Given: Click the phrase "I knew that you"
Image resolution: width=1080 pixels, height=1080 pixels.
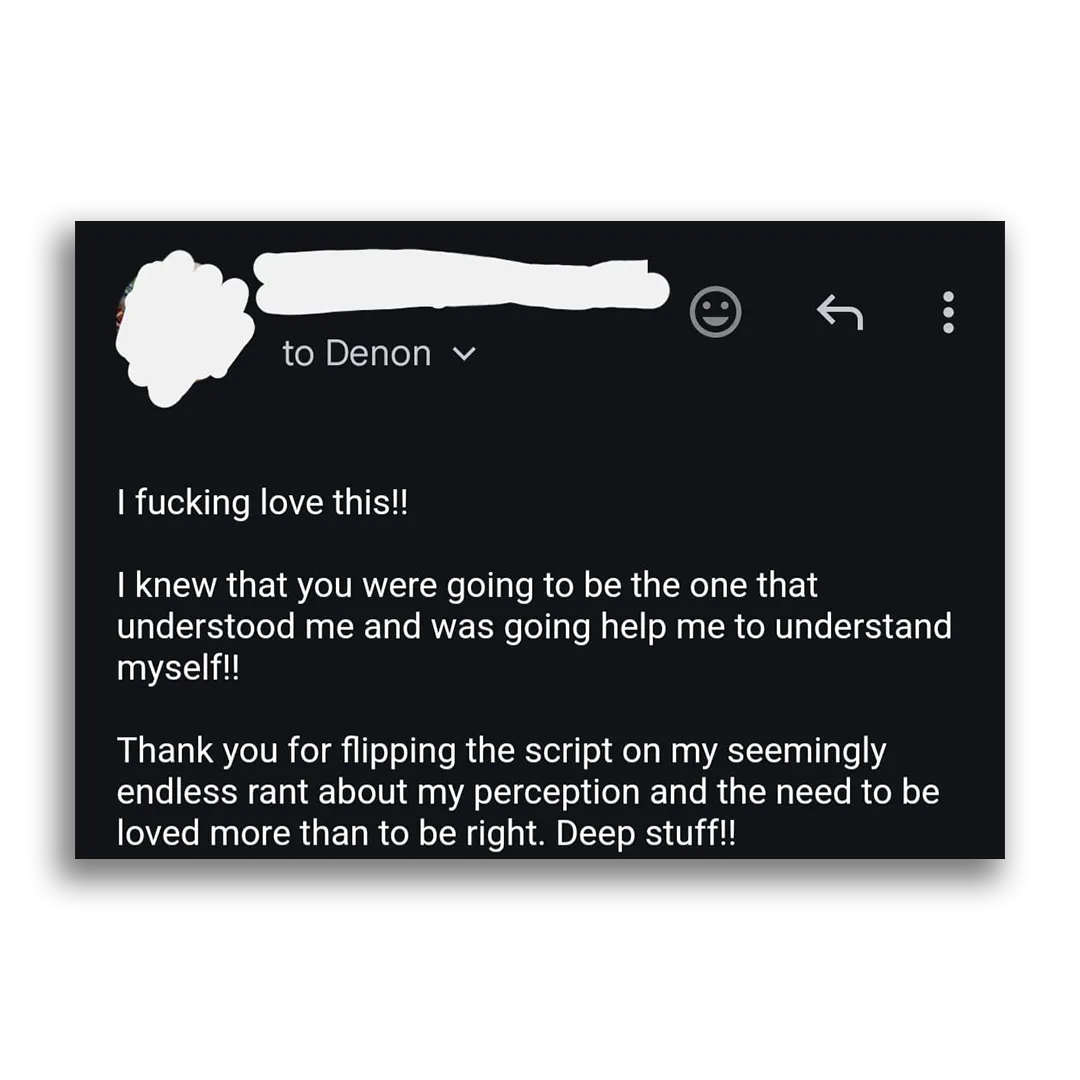Looking at the screenshot, I should coord(235,585).
